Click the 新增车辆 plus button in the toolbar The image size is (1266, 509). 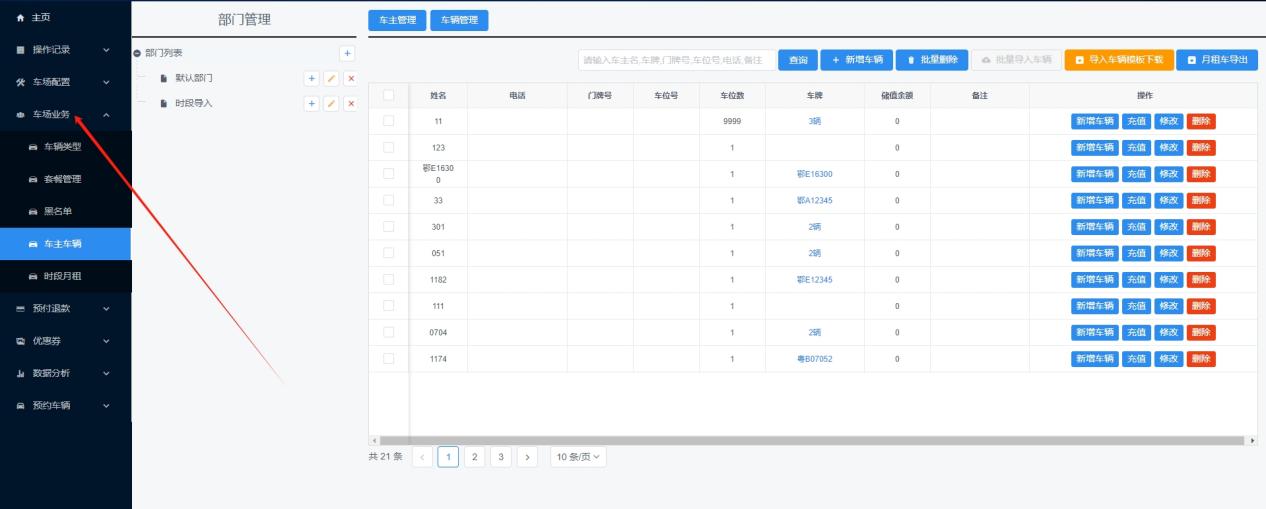pyautogui.click(x=857, y=60)
